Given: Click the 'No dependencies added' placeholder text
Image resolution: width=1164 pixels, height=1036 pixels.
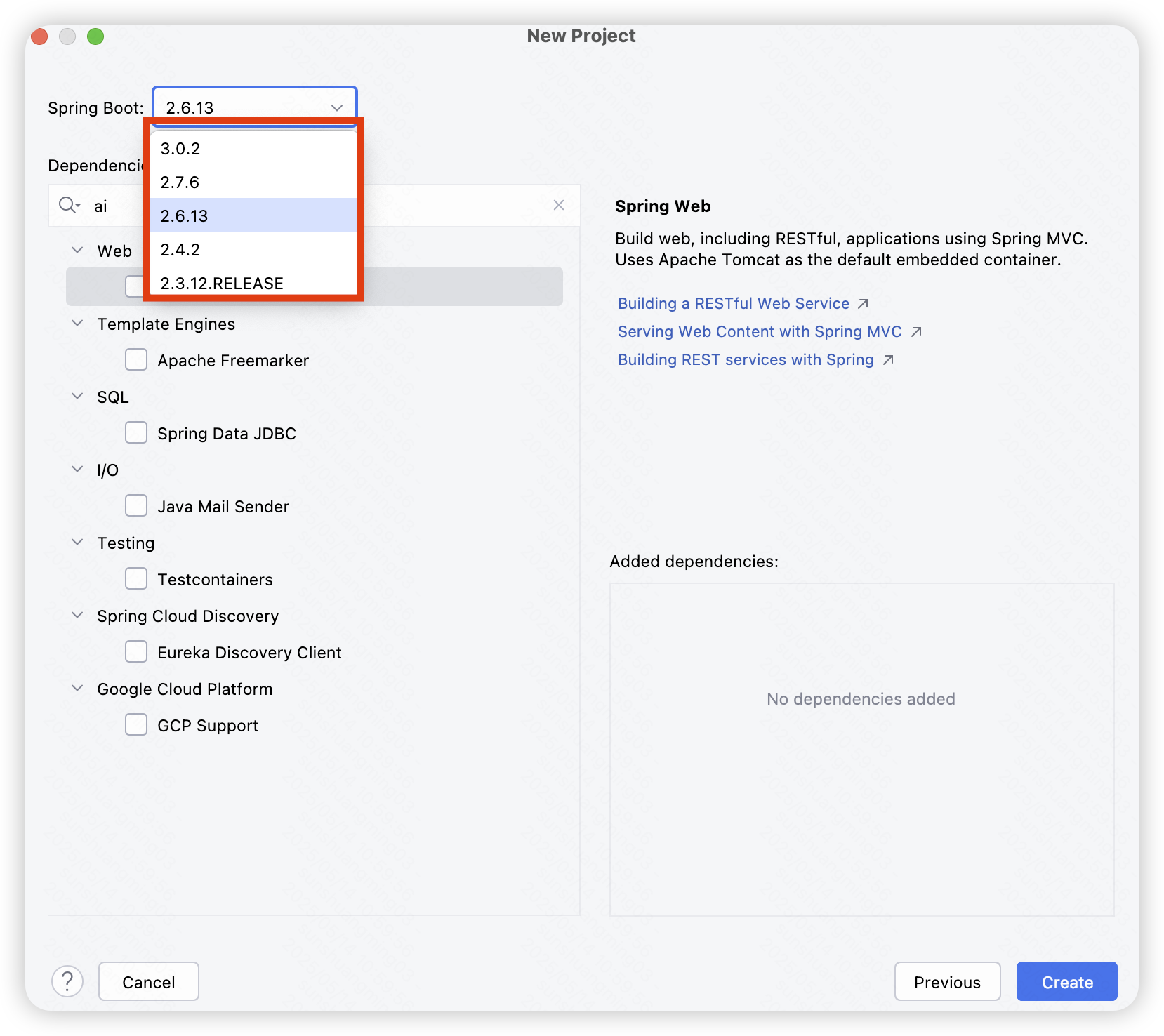Looking at the screenshot, I should pos(861,699).
